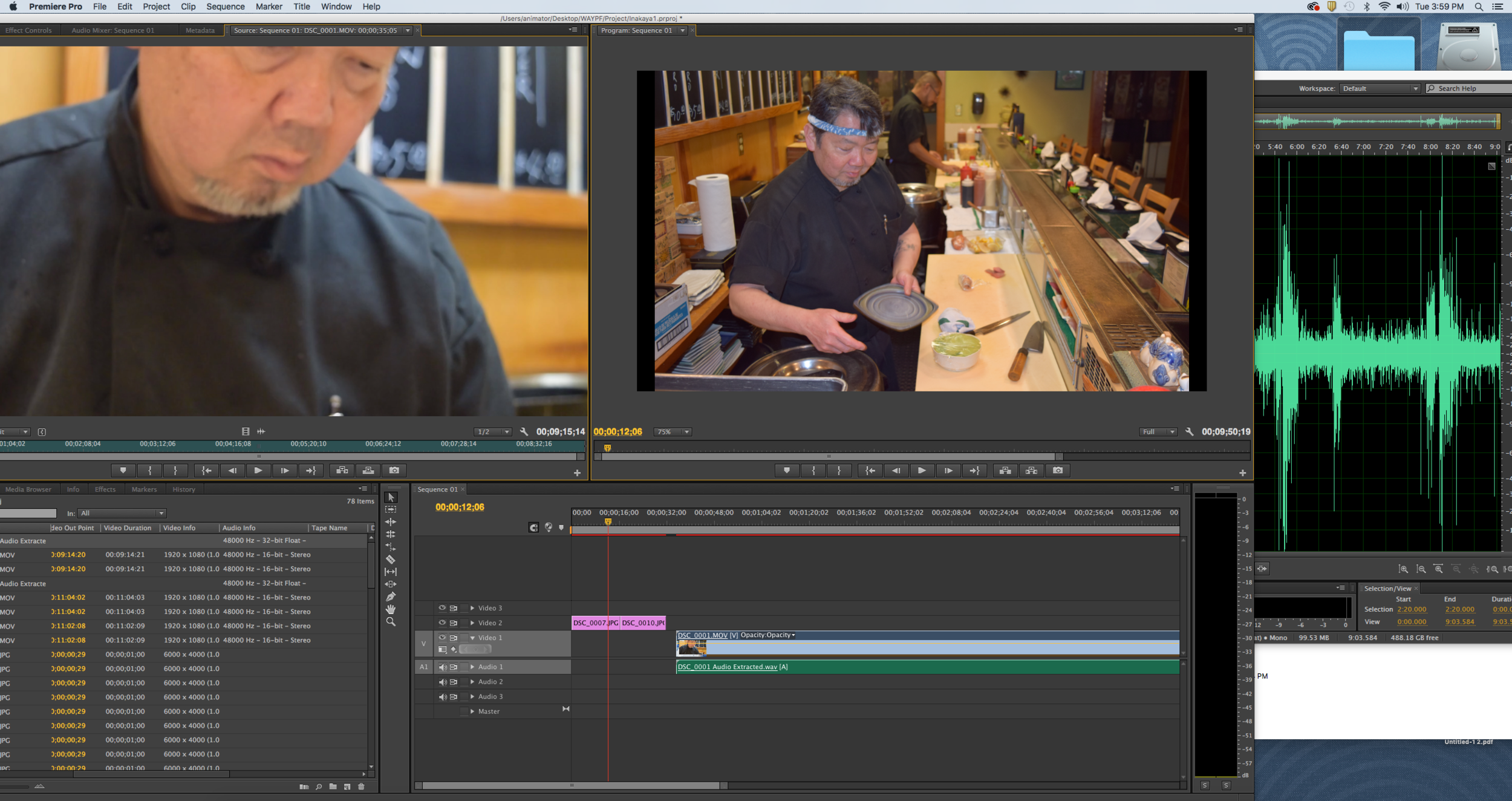
Task: Hide the Video 3 track output
Action: [x=442, y=608]
